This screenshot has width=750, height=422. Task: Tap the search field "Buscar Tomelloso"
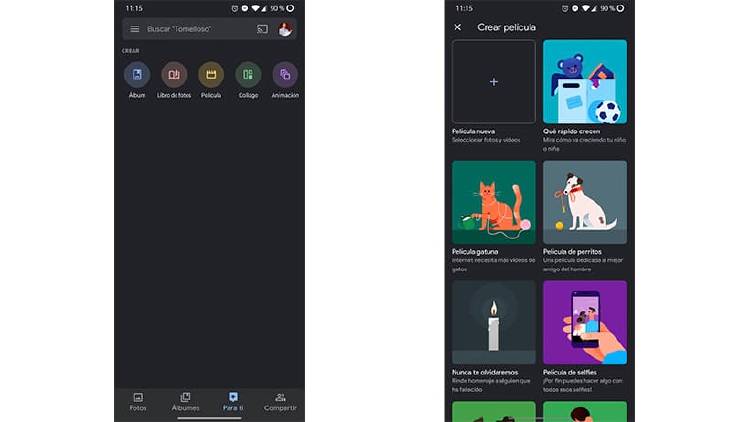[198, 29]
